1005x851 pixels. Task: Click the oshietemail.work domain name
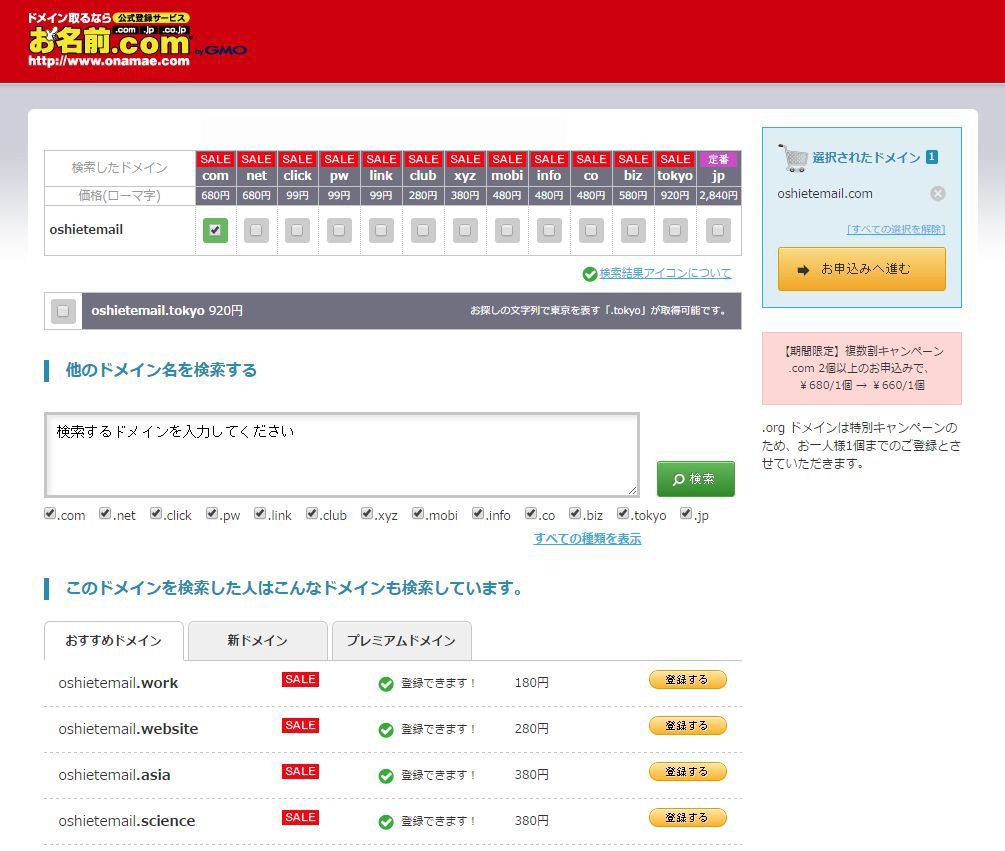pos(118,683)
